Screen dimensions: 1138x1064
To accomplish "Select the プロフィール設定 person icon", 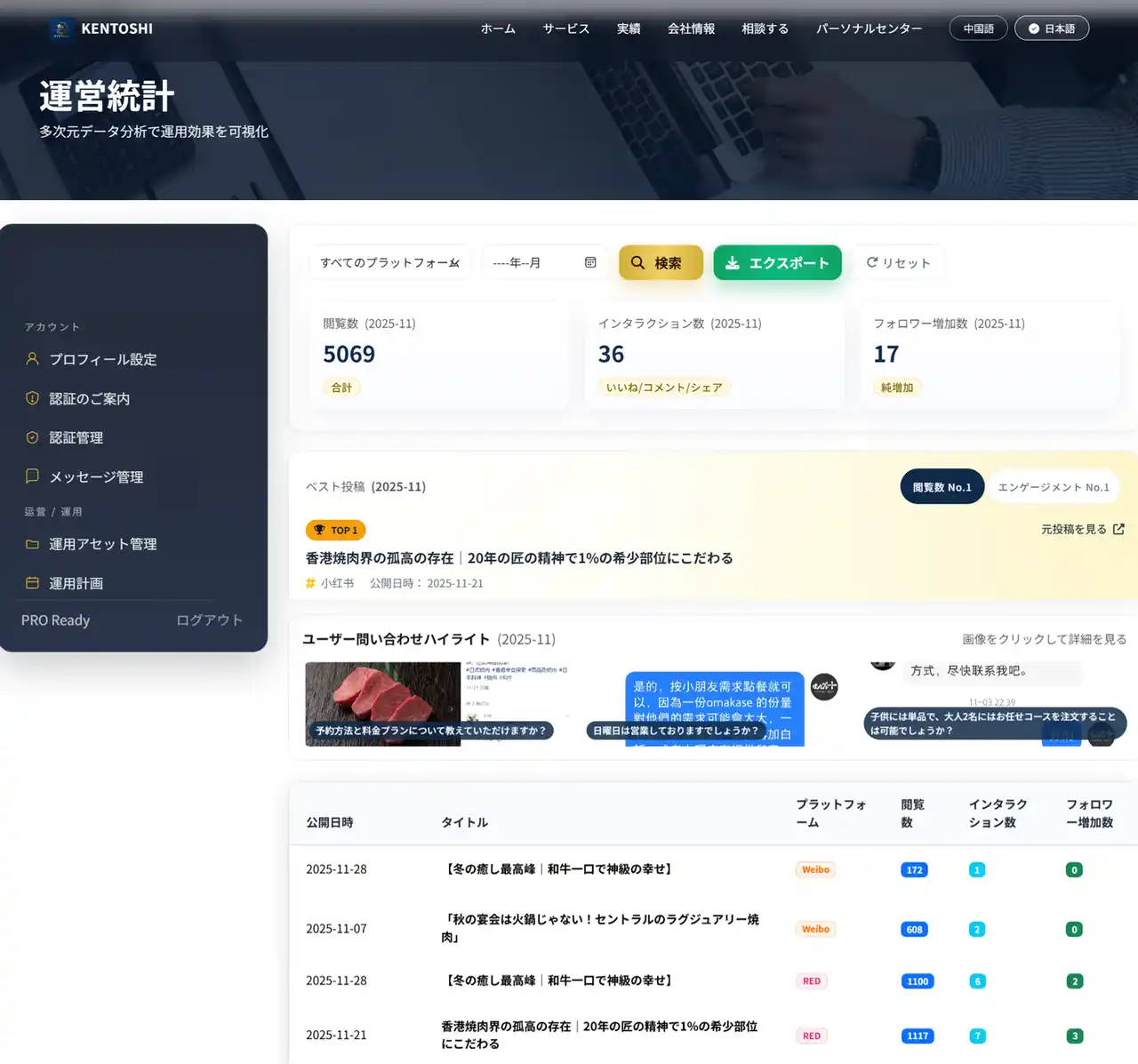I will coord(32,359).
